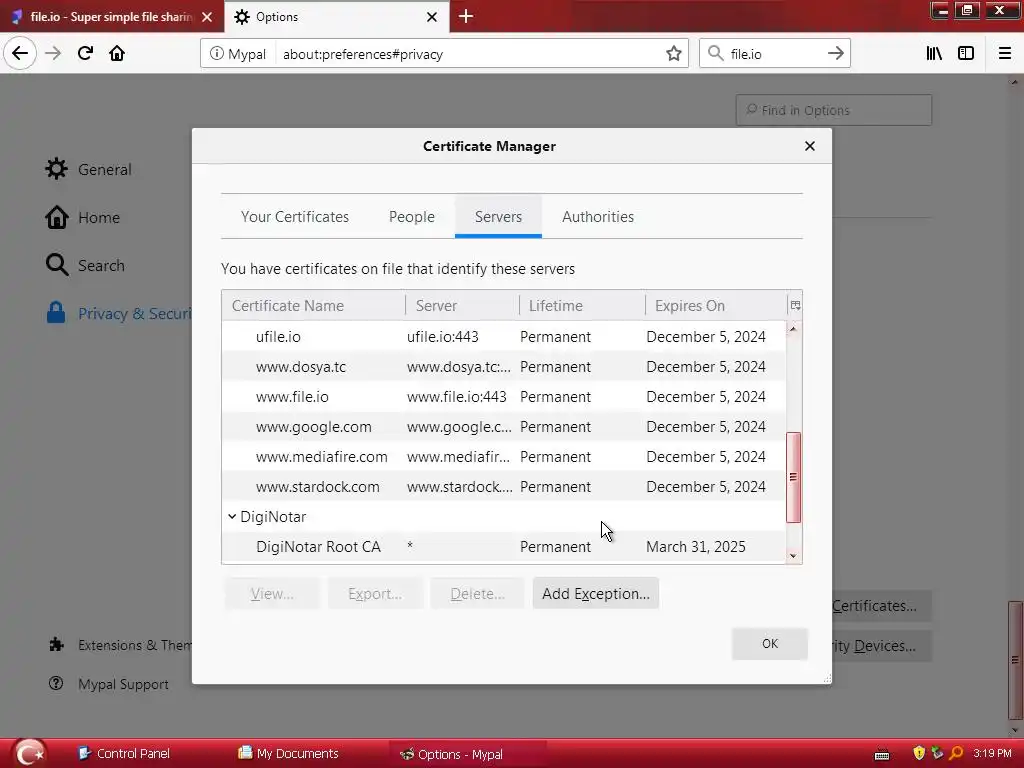This screenshot has width=1024, height=768.
Task: Click the file.io search input field
Action: [774, 54]
